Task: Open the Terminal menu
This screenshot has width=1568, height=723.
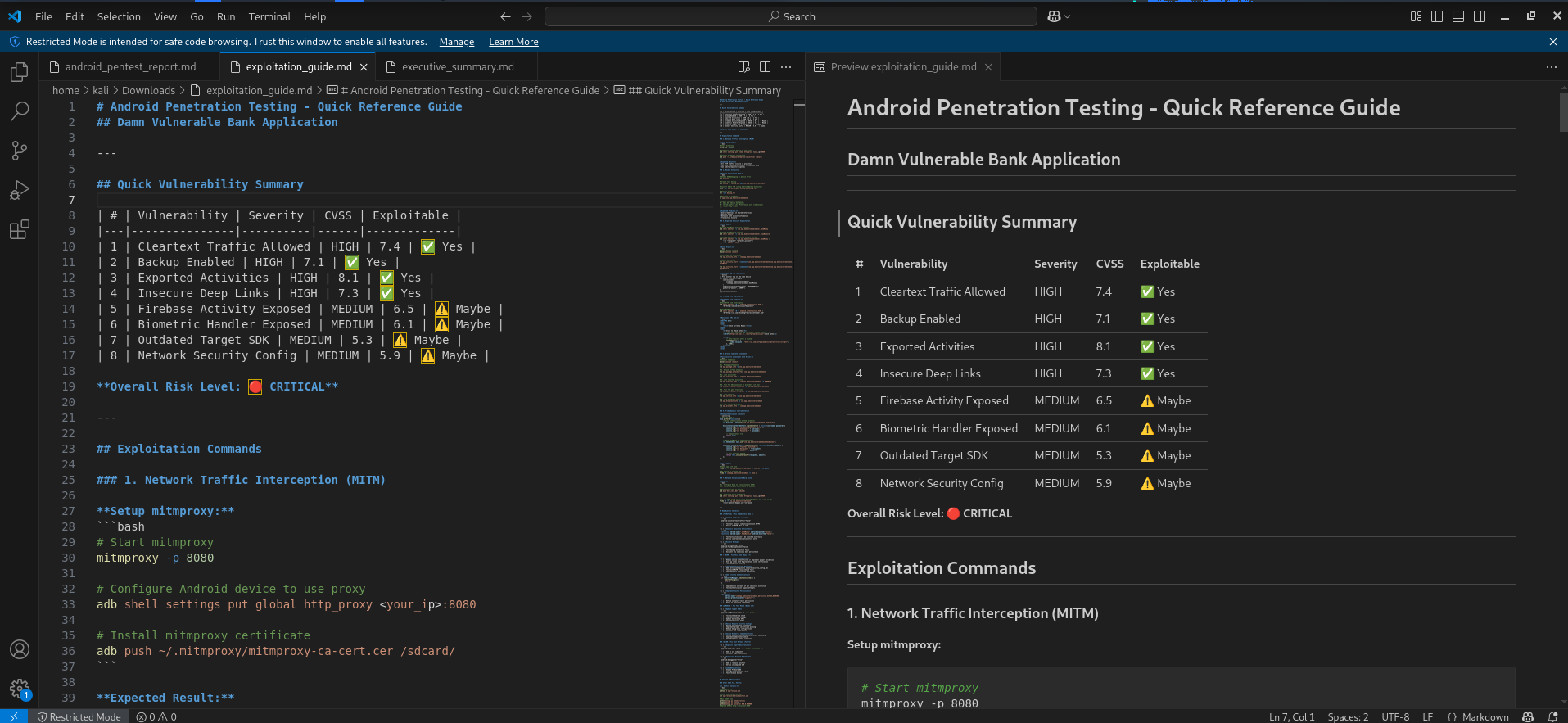Action: click(269, 16)
